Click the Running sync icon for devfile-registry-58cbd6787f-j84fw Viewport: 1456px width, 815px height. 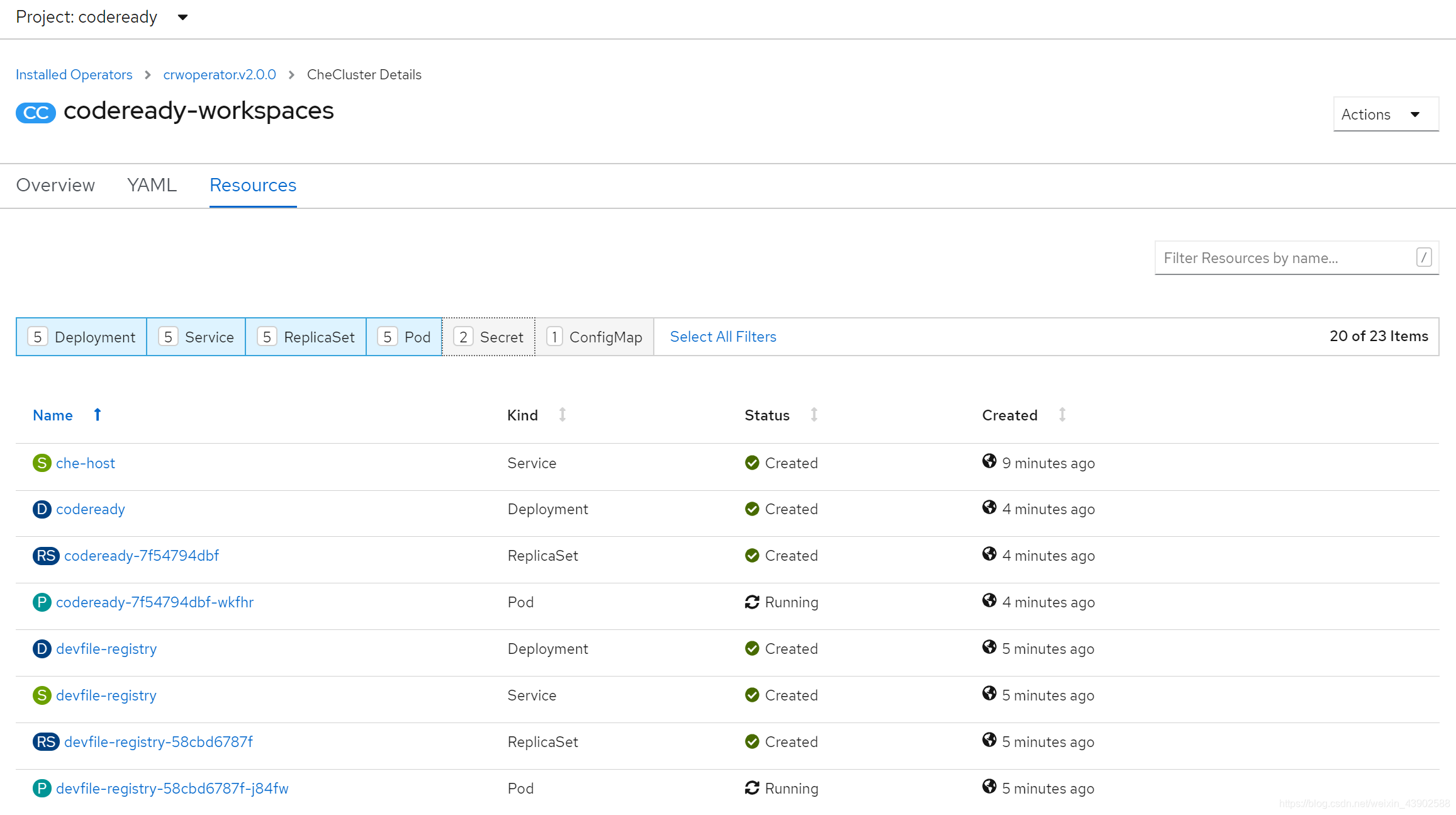[x=752, y=788]
